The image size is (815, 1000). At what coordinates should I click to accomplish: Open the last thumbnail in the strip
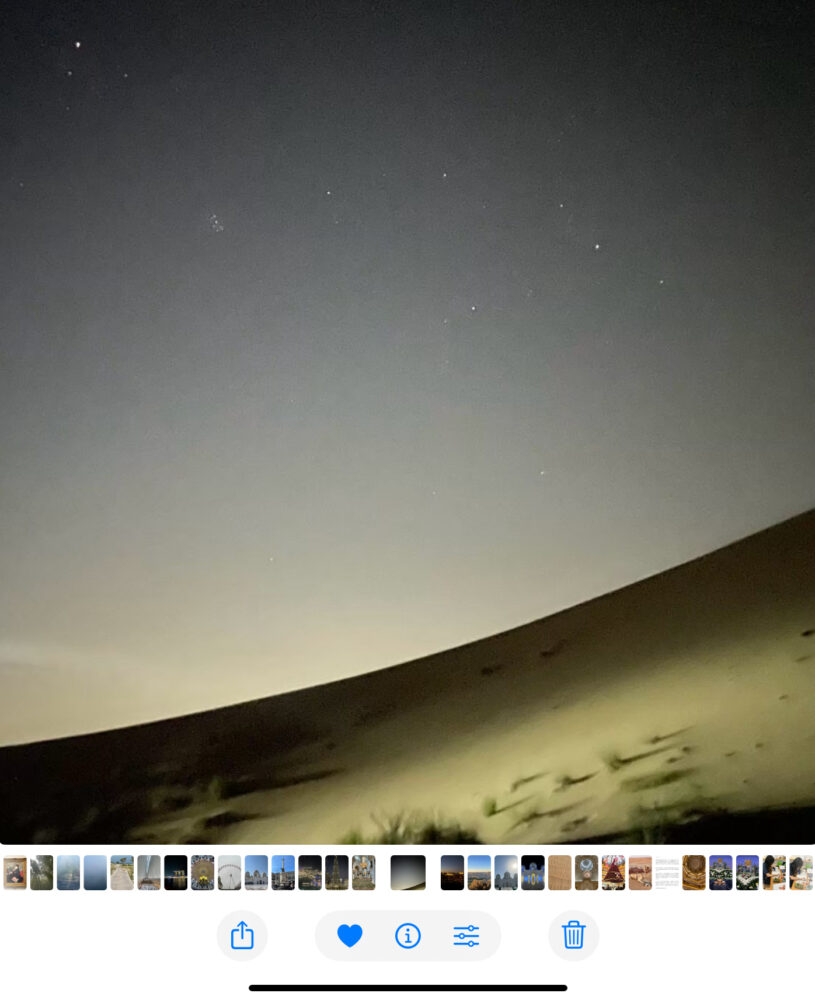pyautogui.click(x=801, y=872)
